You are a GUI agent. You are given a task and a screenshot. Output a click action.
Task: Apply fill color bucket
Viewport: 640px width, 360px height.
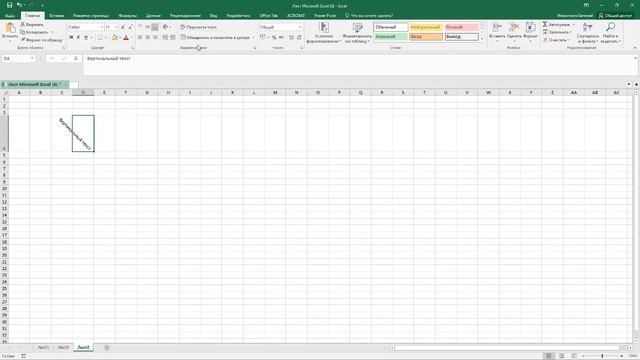point(115,38)
